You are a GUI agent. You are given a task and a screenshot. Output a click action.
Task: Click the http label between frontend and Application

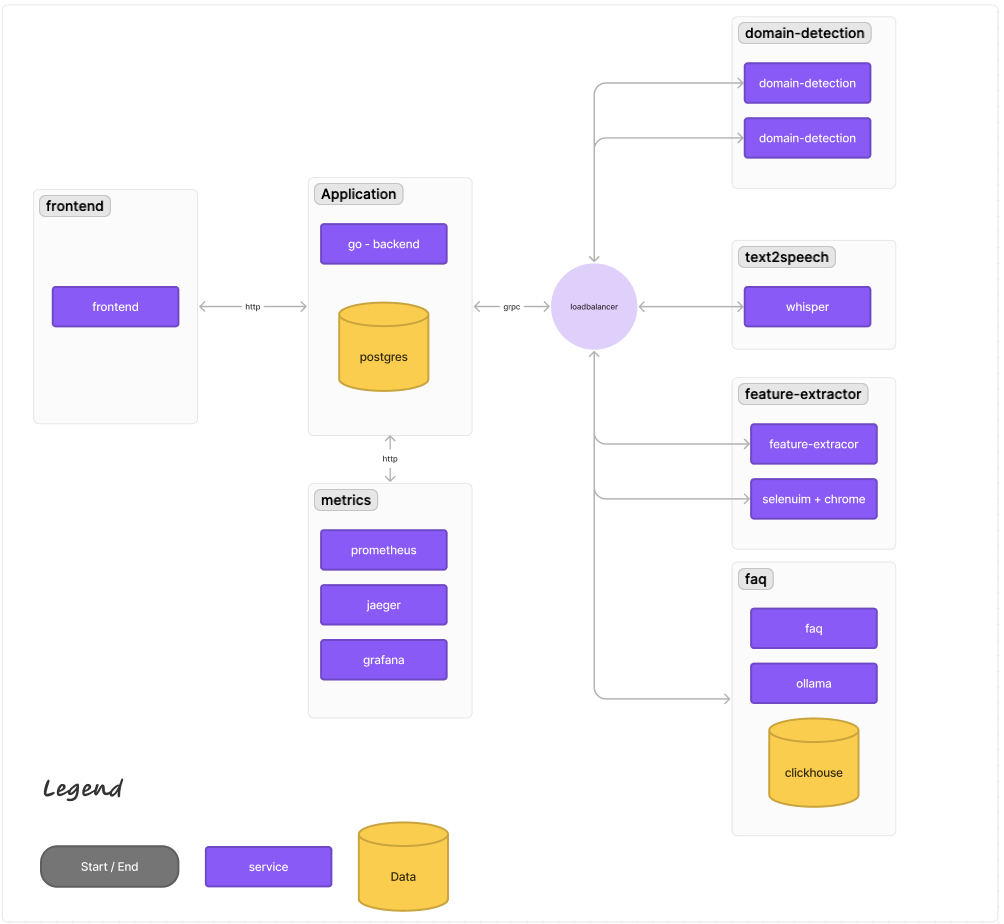point(253,307)
